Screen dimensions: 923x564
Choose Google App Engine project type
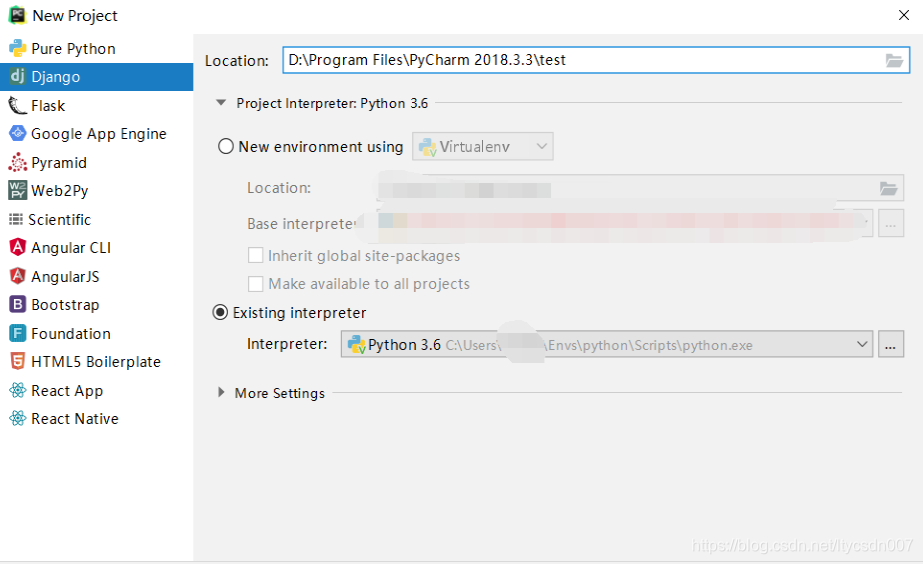tap(97, 134)
